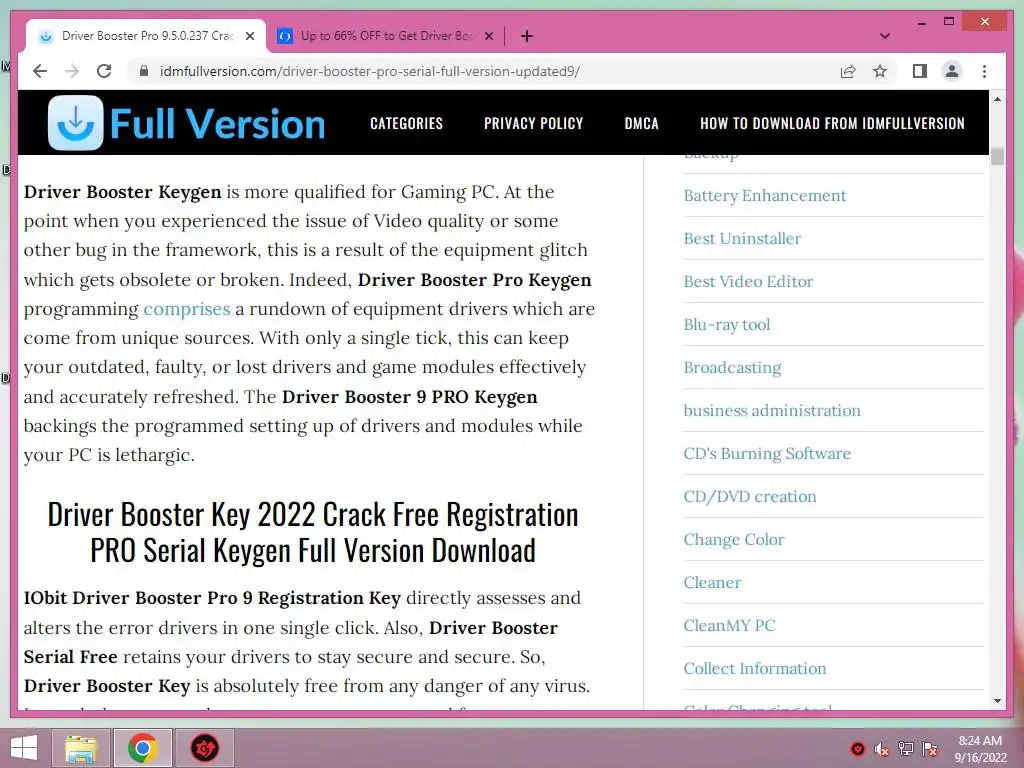This screenshot has width=1024, height=768.
Task: Click the red Driver Booster tray icon
Action: 857,749
